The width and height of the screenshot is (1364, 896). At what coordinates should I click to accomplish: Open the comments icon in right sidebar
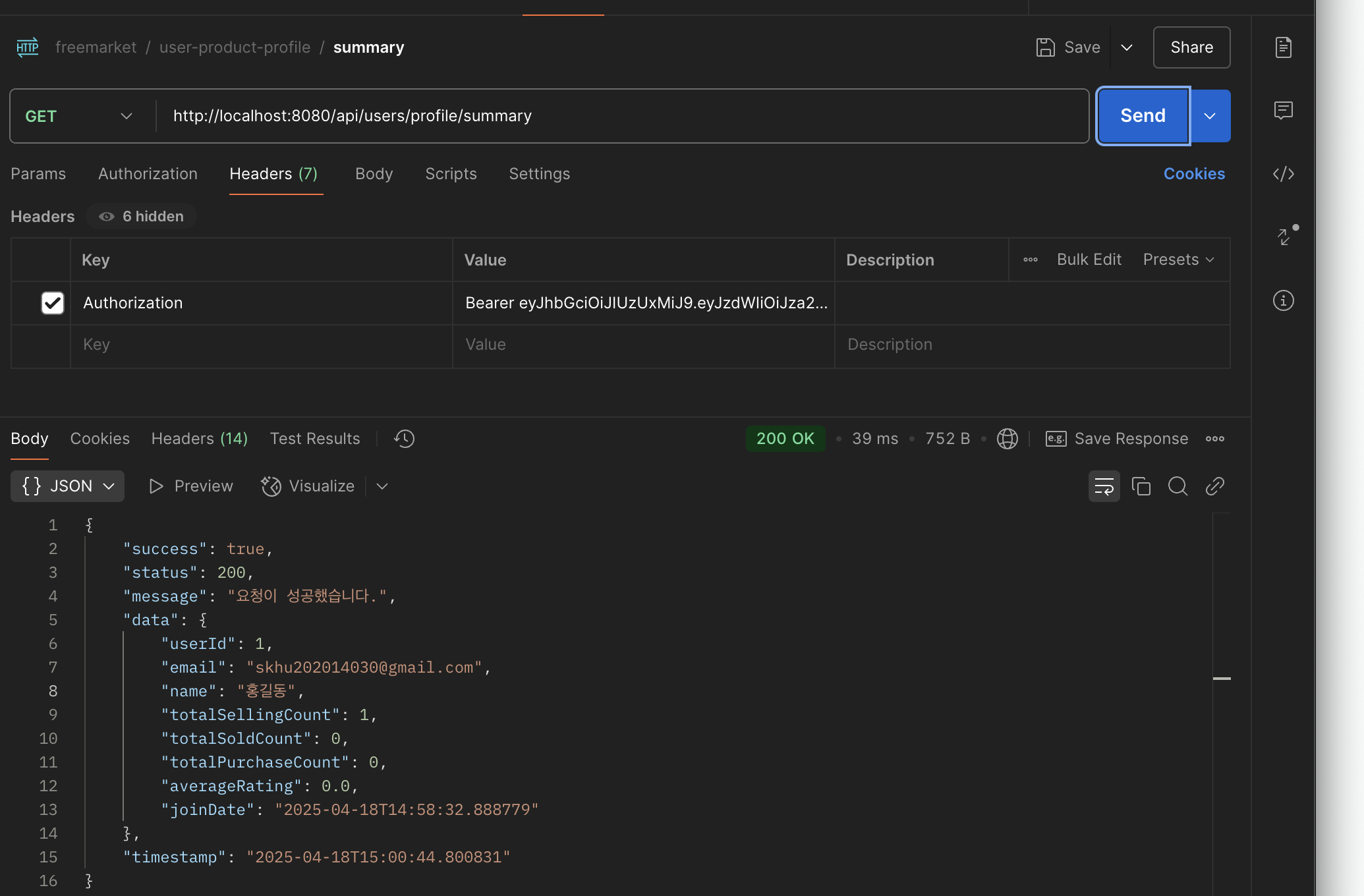pos(1283,110)
